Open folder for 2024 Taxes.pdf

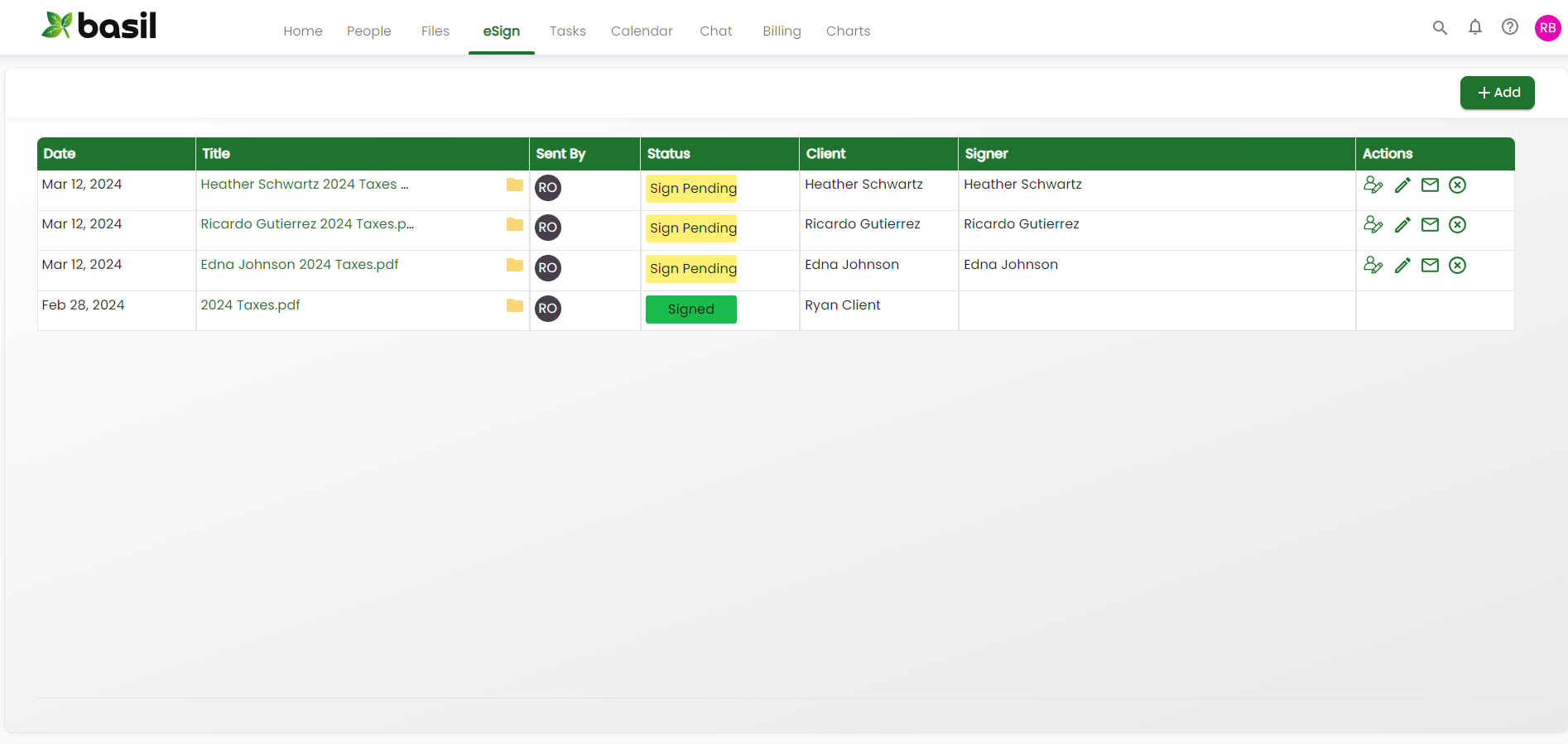pyautogui.click(x=514, y=306)
